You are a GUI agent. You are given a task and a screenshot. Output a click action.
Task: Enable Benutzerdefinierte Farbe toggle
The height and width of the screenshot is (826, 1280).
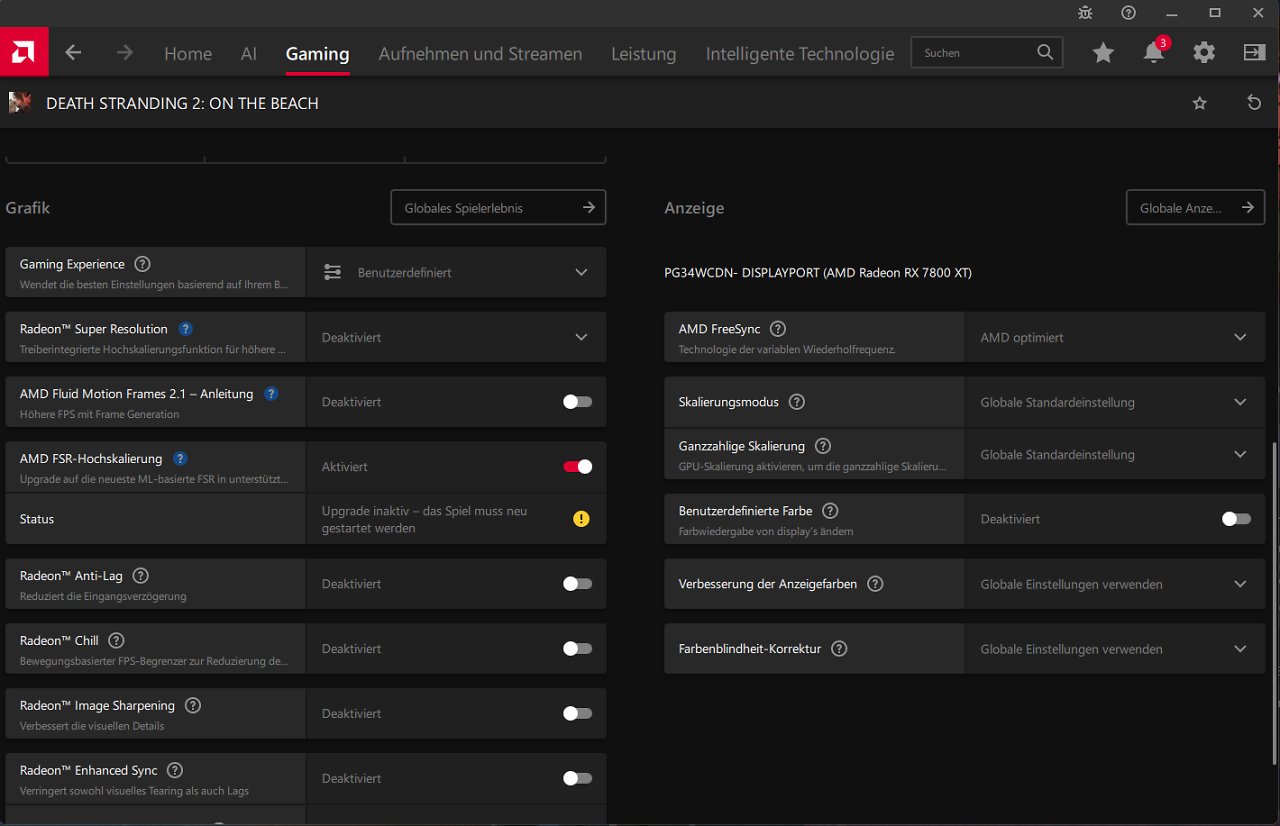click(x=1236, y=519)
